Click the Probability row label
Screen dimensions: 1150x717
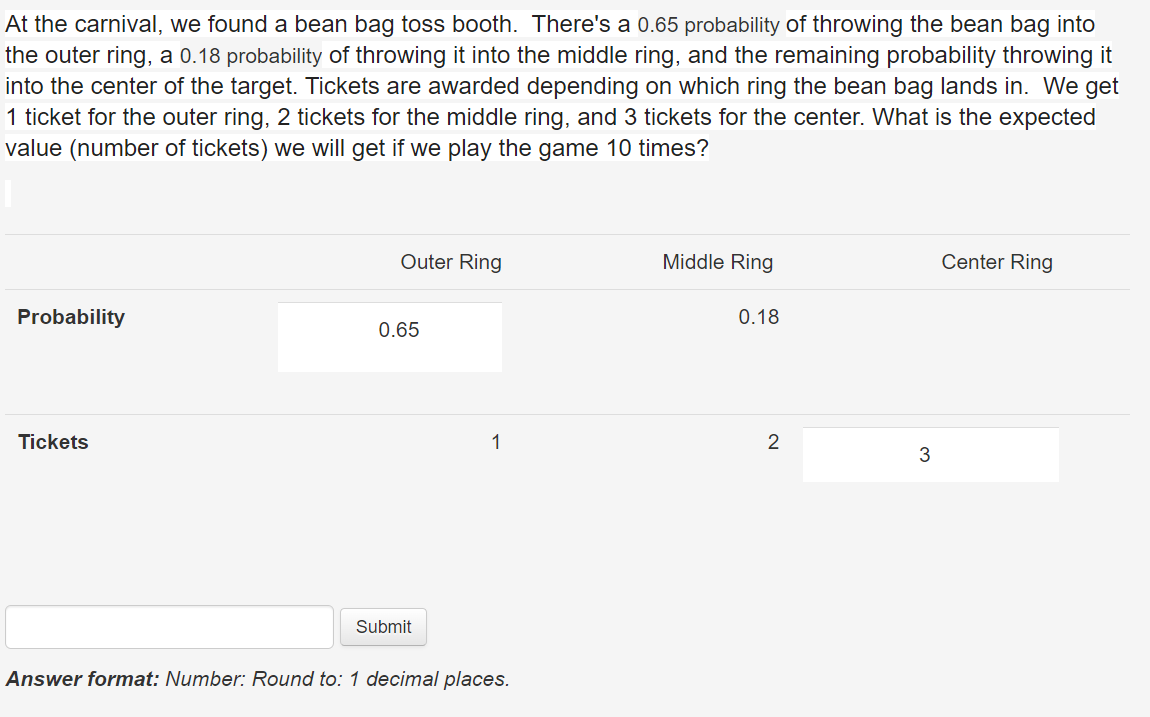click(x=70, y=317)
